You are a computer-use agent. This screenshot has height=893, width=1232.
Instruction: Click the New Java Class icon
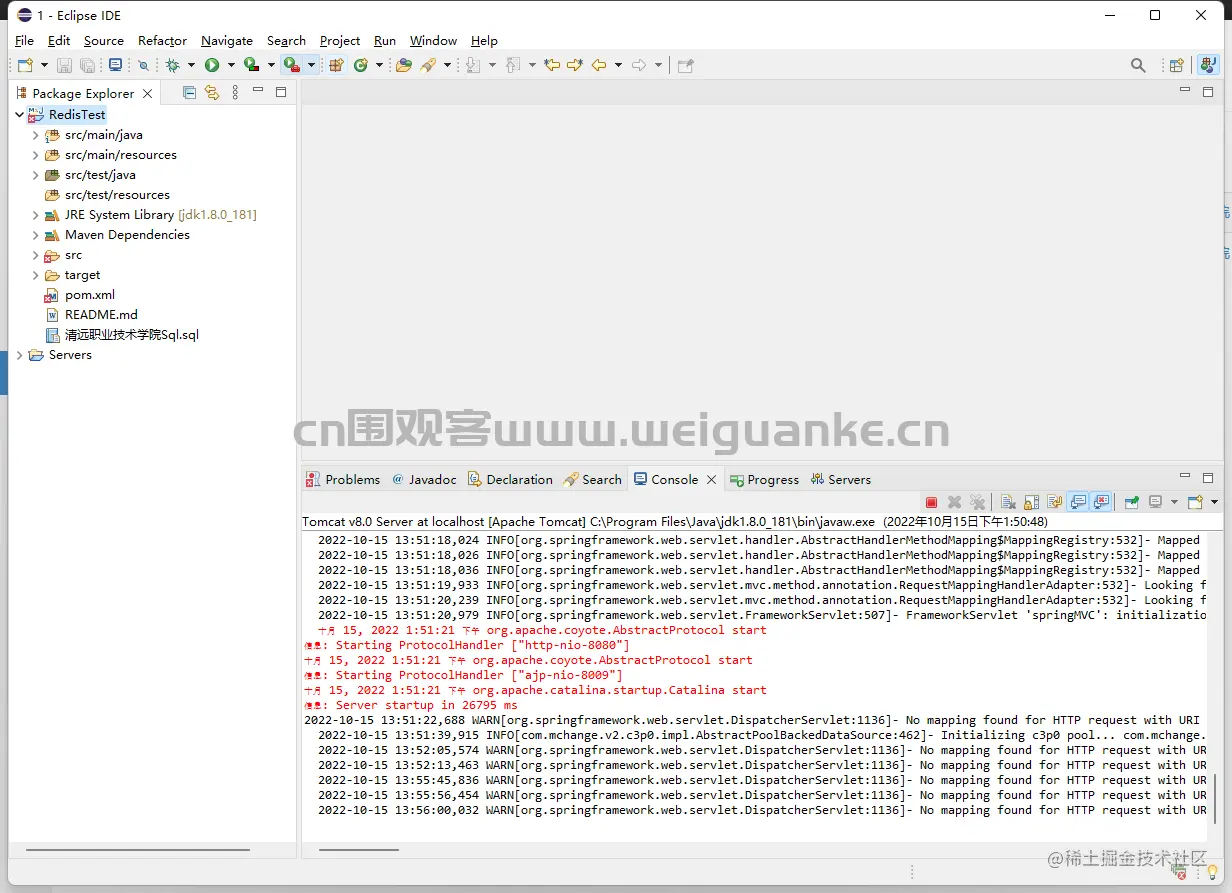tap(360, 65)
